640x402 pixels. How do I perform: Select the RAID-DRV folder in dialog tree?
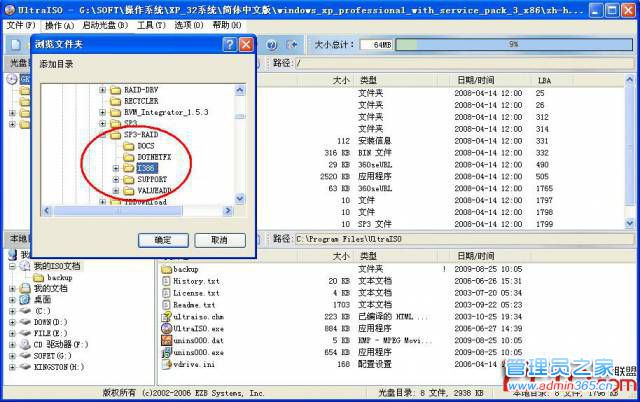point(141,90)
